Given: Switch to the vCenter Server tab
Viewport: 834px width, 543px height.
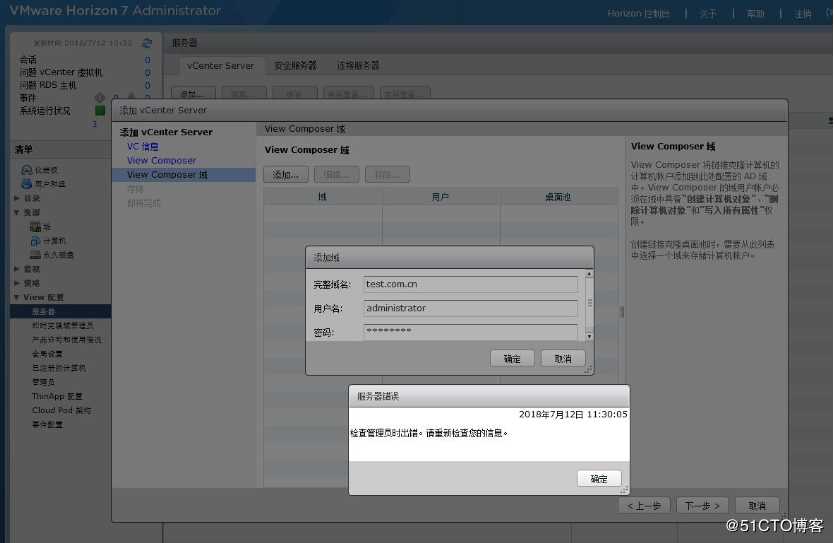Looking at the screenshot, I should coord(220,66).
